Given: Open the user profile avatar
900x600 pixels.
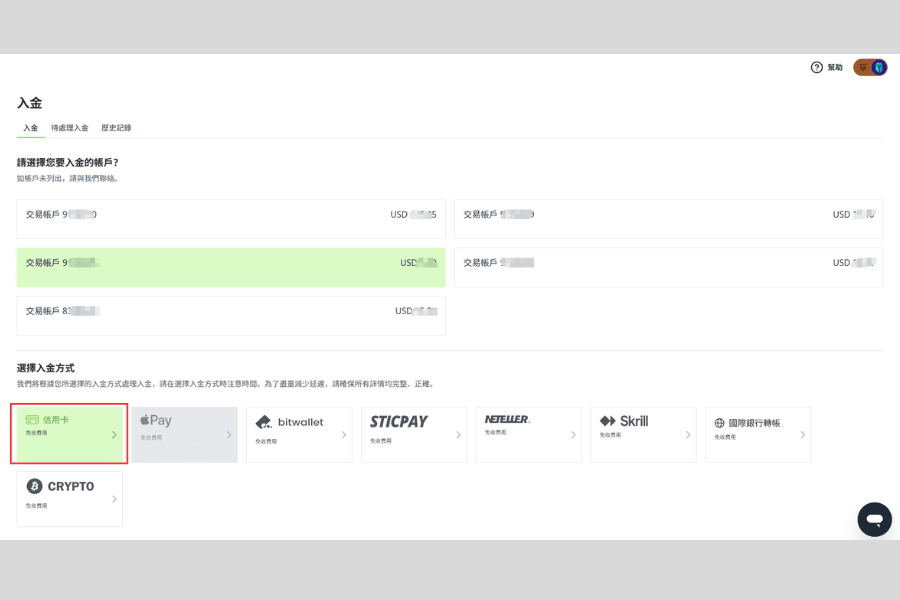Looking at the screenshot, I should [x=870, y=67].
